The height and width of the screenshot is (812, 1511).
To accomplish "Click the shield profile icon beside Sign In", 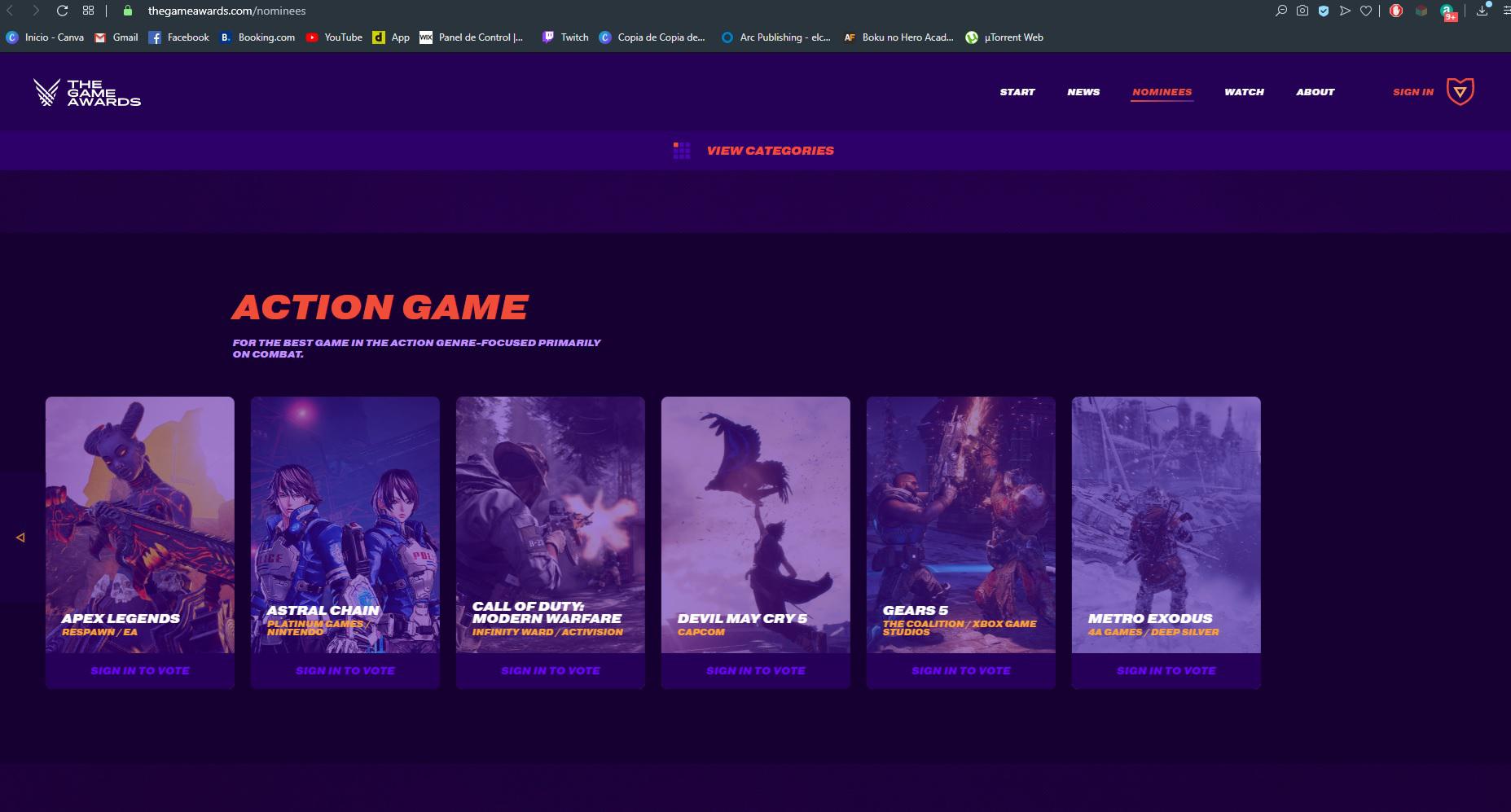I will 1460,92.
